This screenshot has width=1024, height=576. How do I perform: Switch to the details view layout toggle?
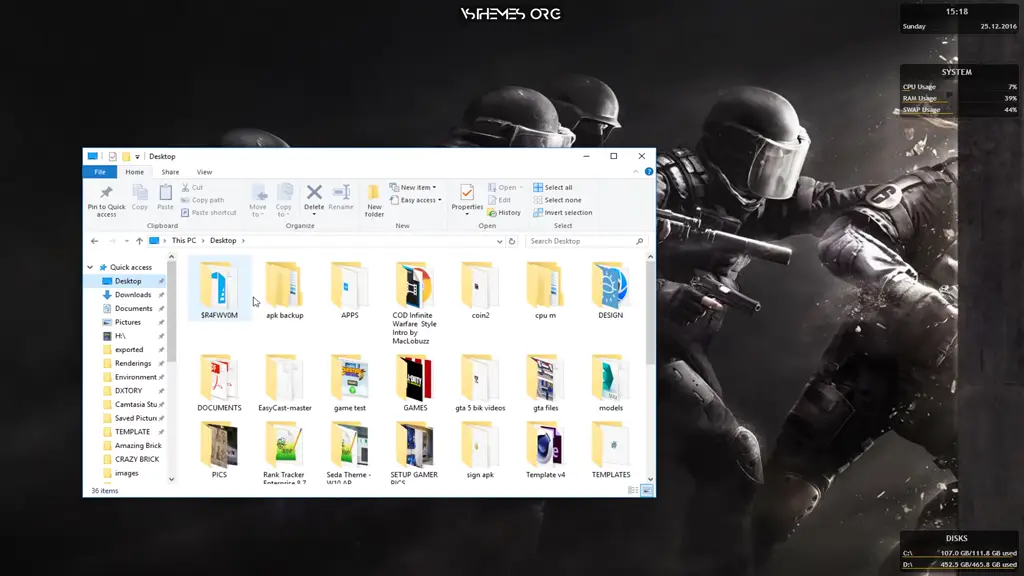[x=633, y=491]
